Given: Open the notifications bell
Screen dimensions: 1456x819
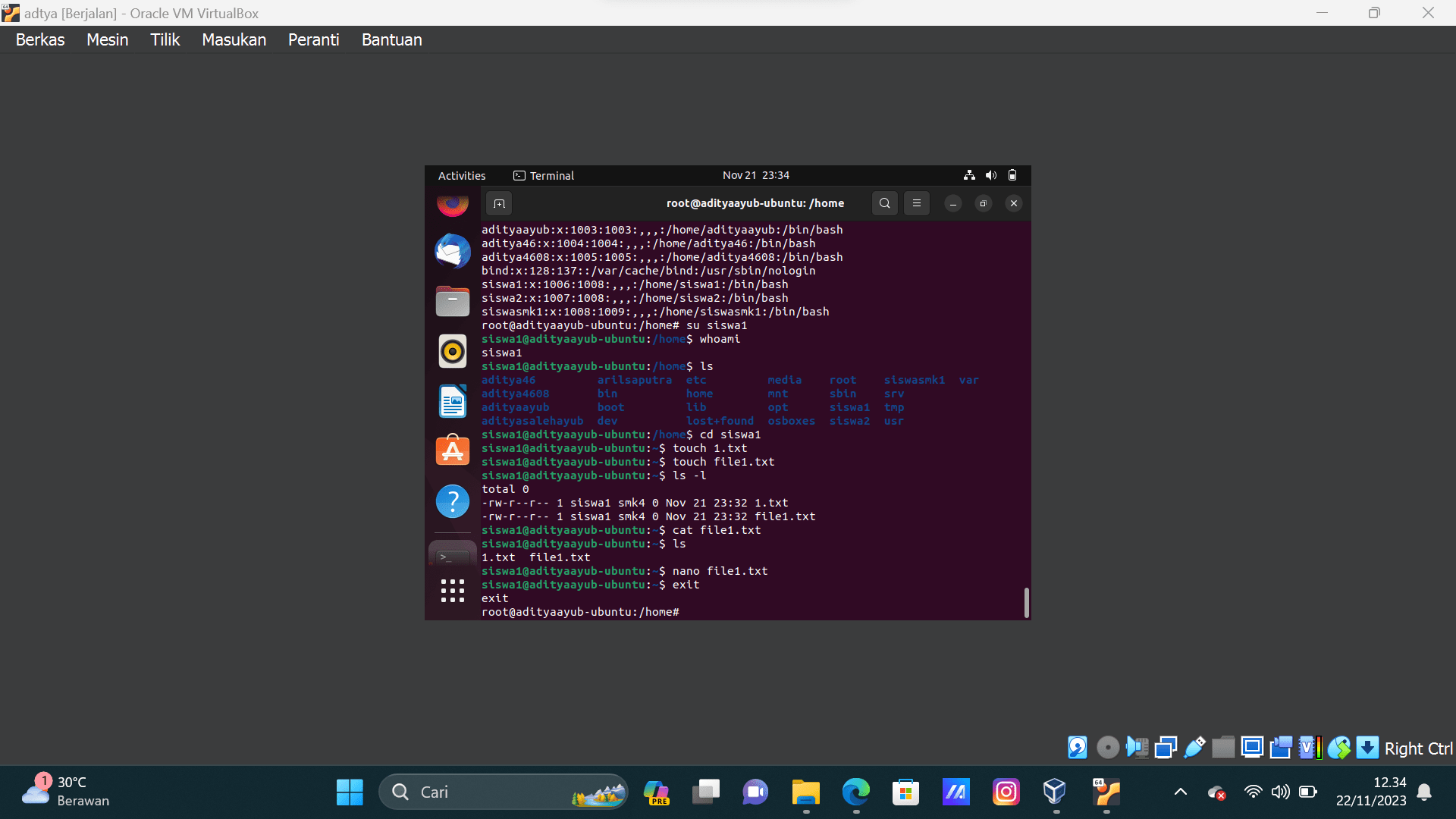Looking at the screenshot, I should [x=1424, y=792].
